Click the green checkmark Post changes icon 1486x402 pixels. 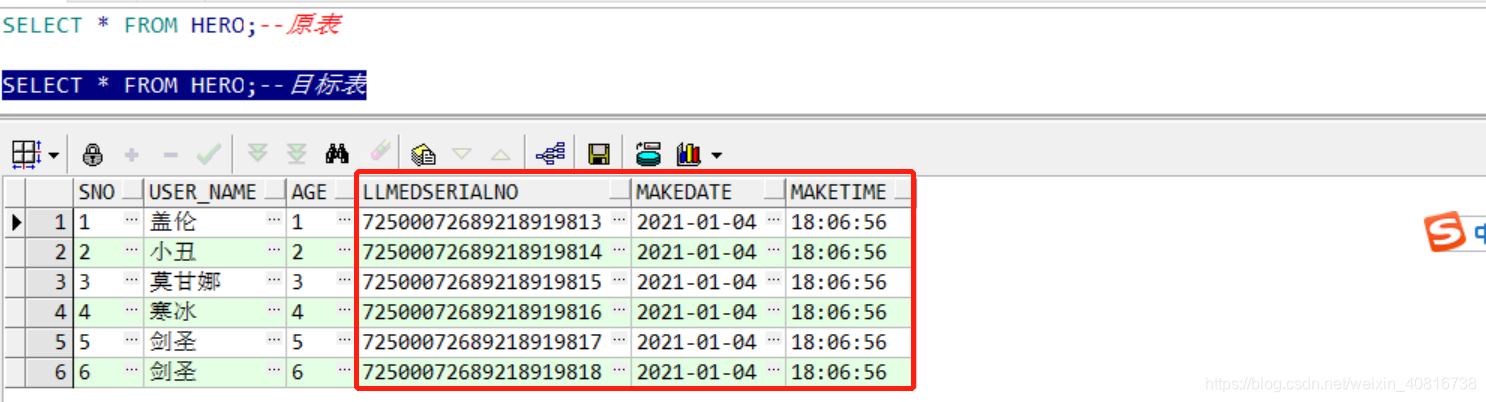[x=208, y=154]
